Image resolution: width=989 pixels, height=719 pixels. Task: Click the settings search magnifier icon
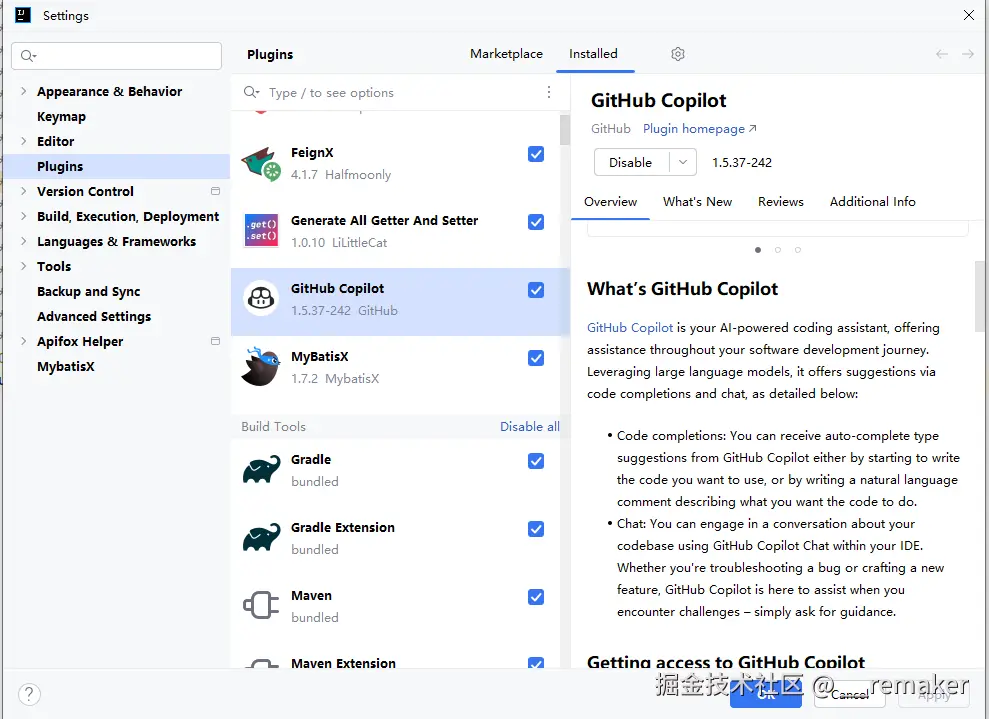pos(28,56)
